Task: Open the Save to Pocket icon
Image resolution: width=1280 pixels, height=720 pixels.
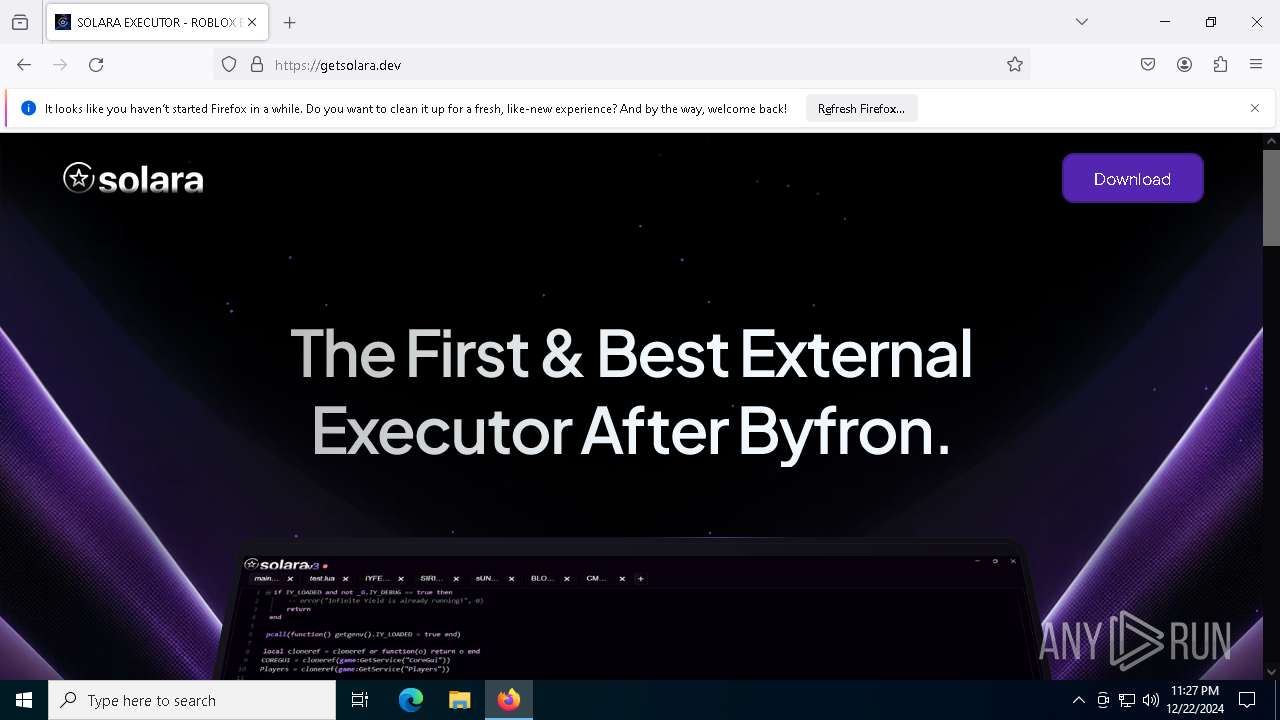Action: [x=1148, y=65]
